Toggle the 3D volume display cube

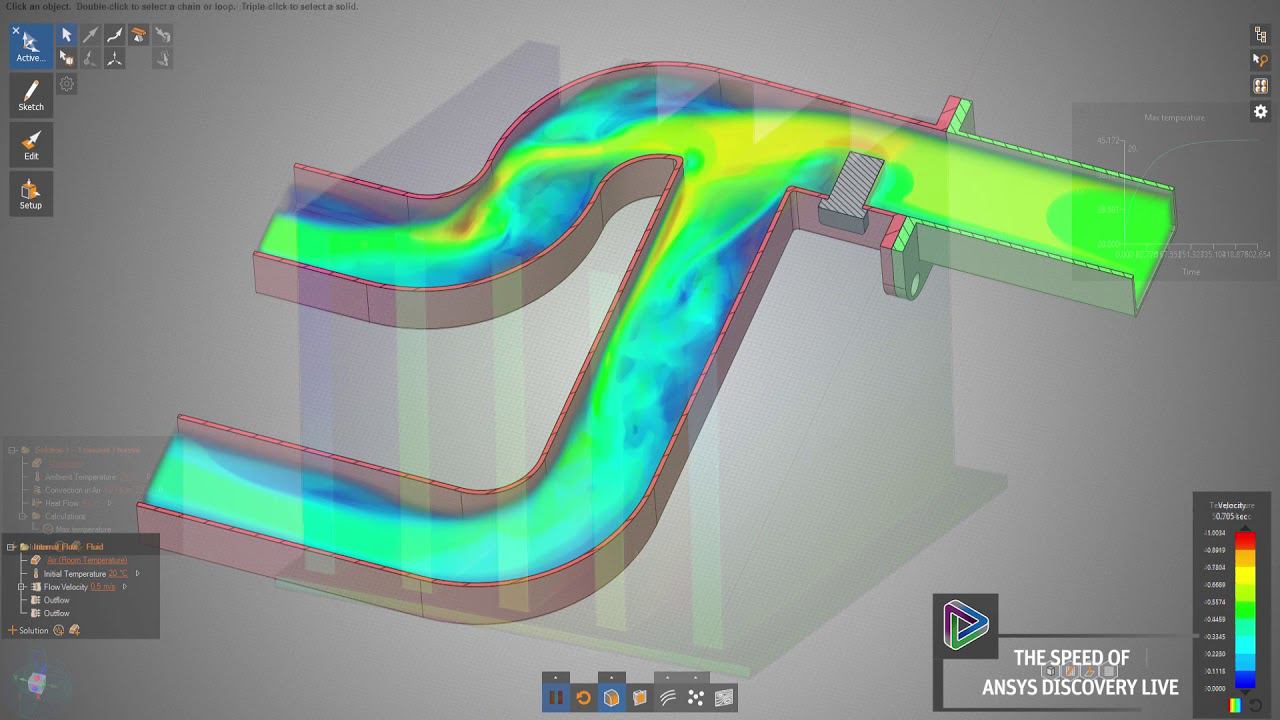(x=612, y=698)
